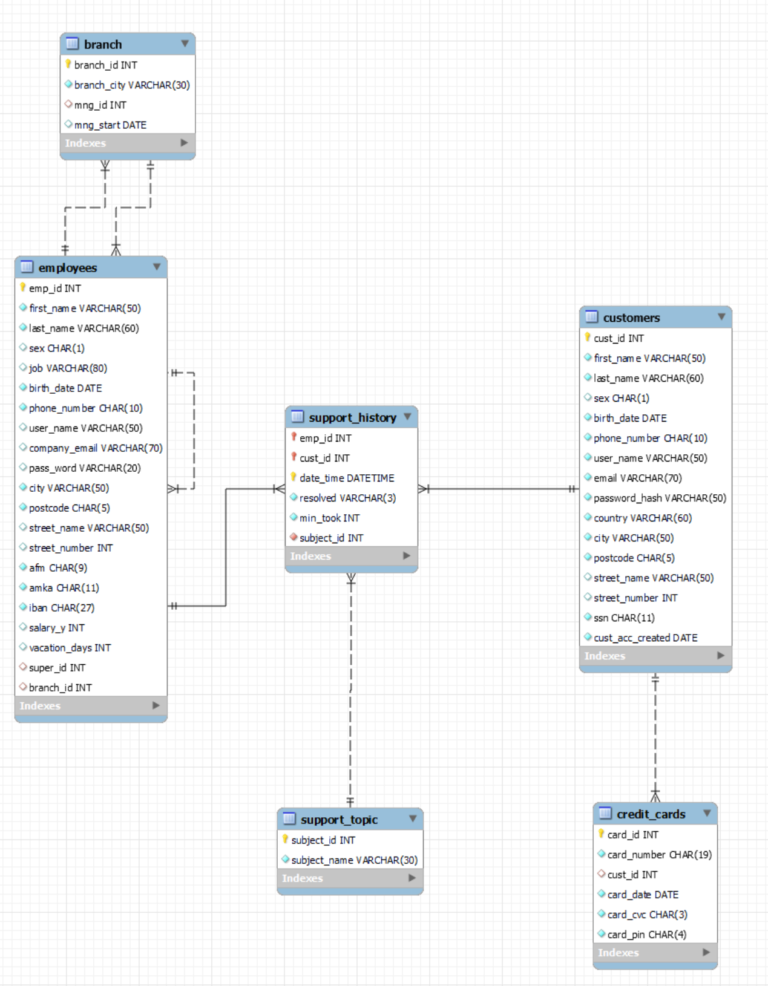This screenshot has width=768, height=986.
Task: Select branch_id primary key icon in branch
Action: click(x=69, y=64)
